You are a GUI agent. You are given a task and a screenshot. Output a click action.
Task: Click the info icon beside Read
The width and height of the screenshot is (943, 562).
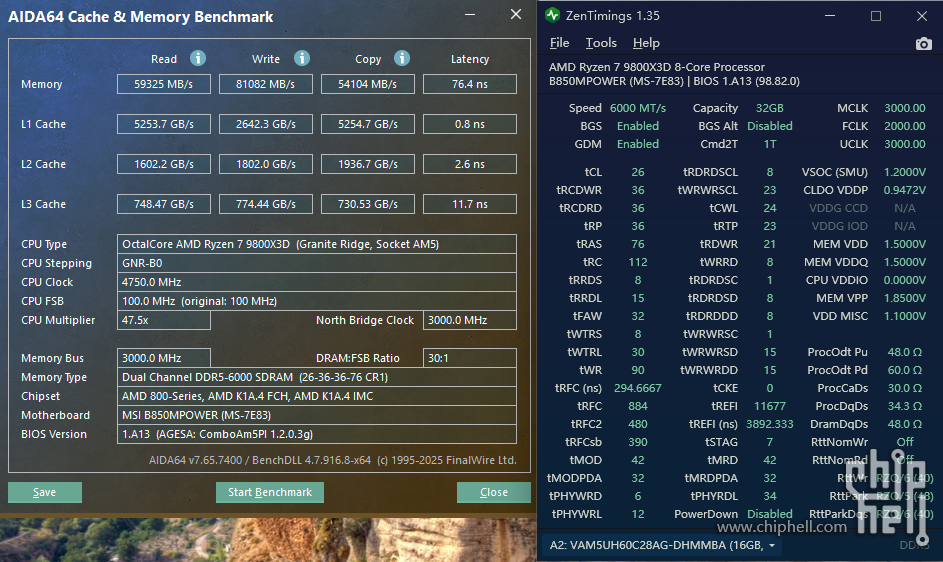pyautogui.click(x=198, y=59)
